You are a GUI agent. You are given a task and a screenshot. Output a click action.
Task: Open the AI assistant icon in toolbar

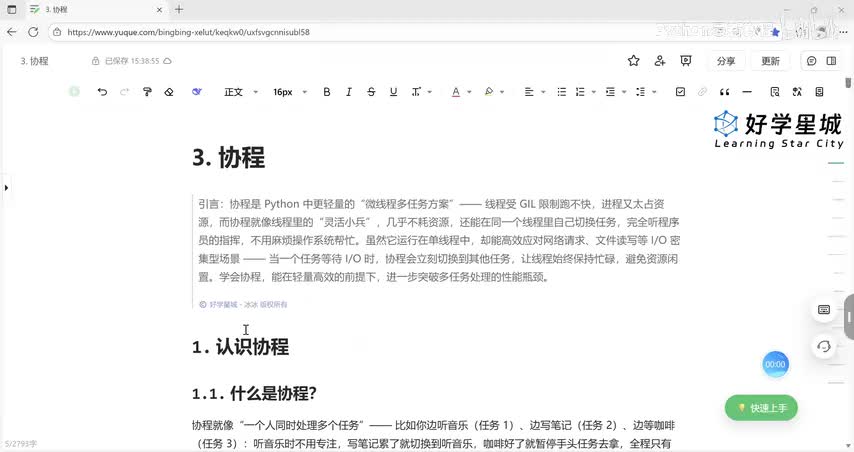197,92
